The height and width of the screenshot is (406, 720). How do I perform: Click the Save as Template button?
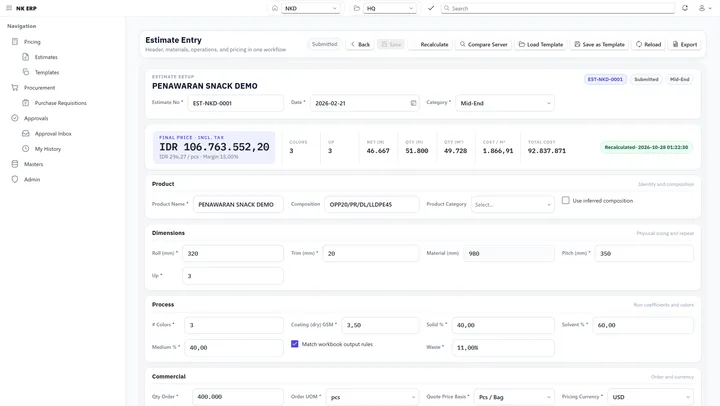click(600, 45)
